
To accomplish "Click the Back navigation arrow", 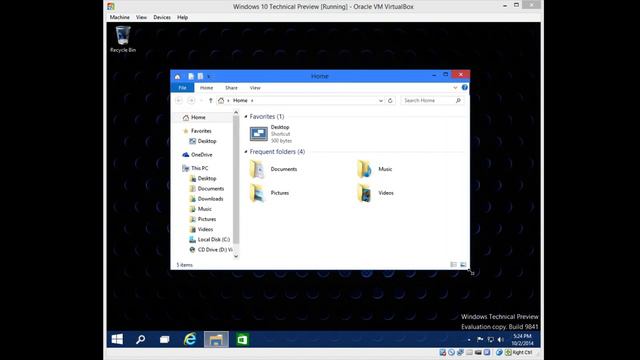I will pyautogui.click(x=179, y=100).
